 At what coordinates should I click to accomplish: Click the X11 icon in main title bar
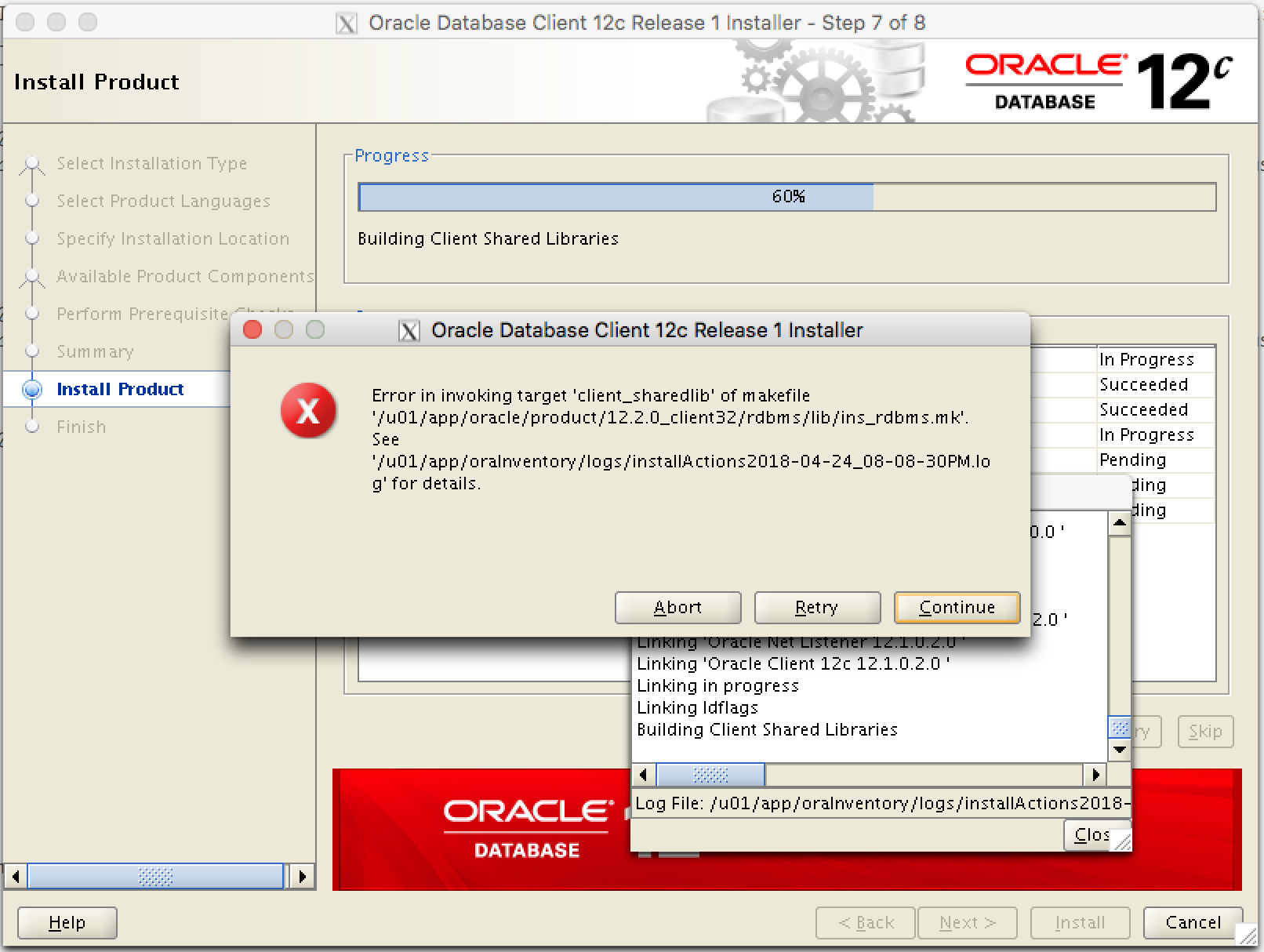pyautogui.click(x=346, y=24)
